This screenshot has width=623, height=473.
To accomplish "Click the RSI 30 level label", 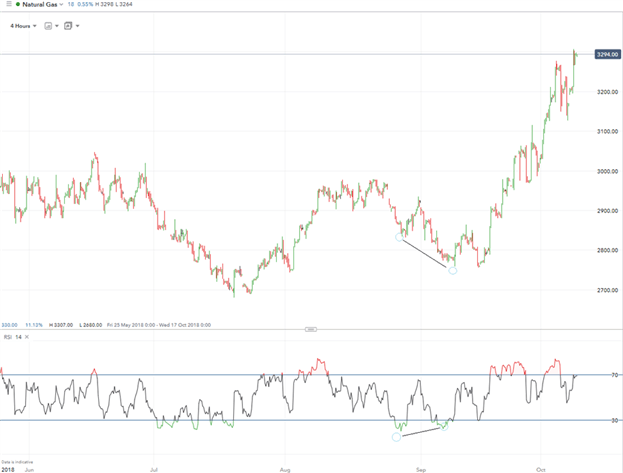I will (x=615, y=420).
